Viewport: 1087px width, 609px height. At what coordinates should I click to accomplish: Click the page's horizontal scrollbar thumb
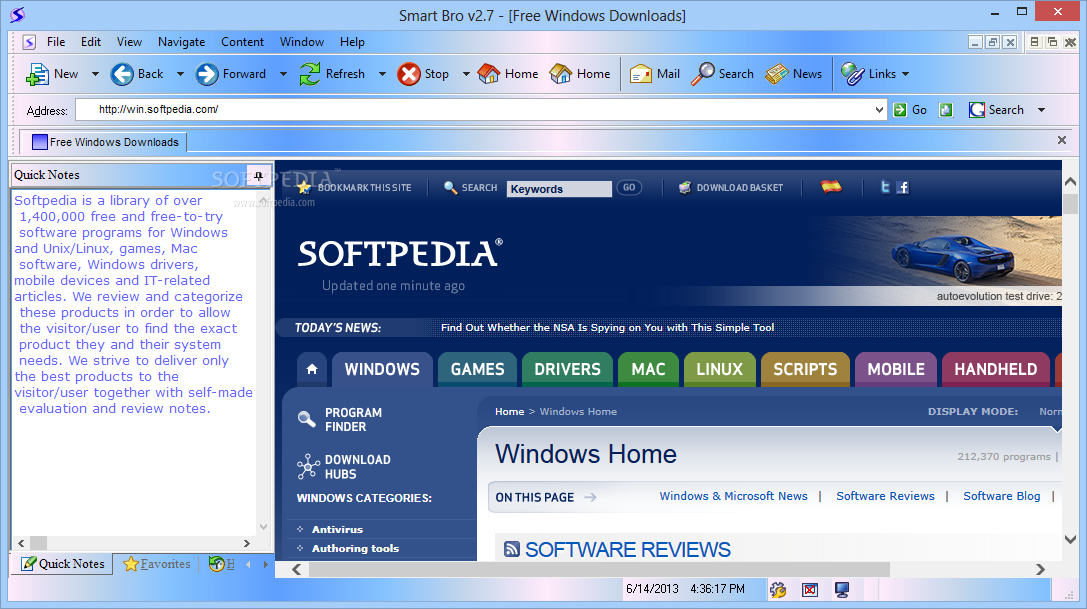598,569
